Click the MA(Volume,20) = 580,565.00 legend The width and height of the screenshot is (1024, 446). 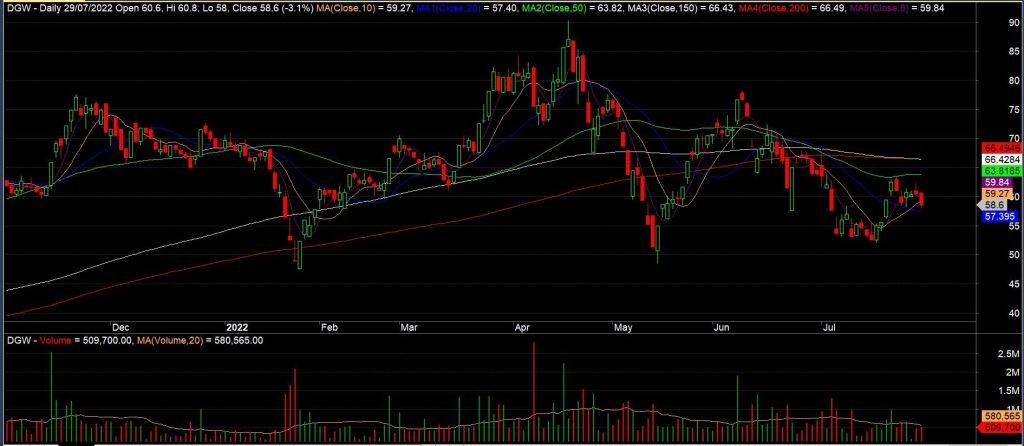(x=201, y=340)
